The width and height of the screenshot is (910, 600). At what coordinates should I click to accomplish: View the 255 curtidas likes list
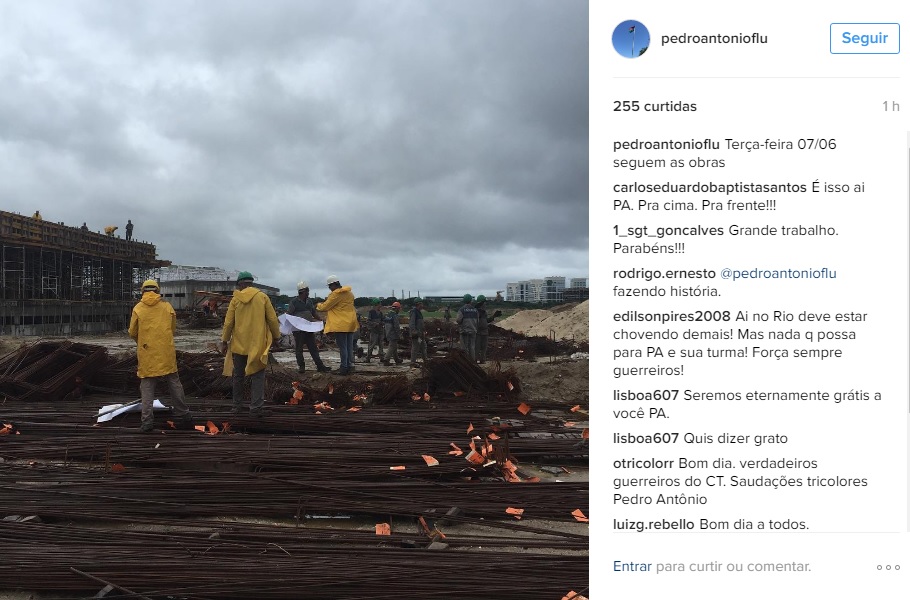click(x=655, y=106)
